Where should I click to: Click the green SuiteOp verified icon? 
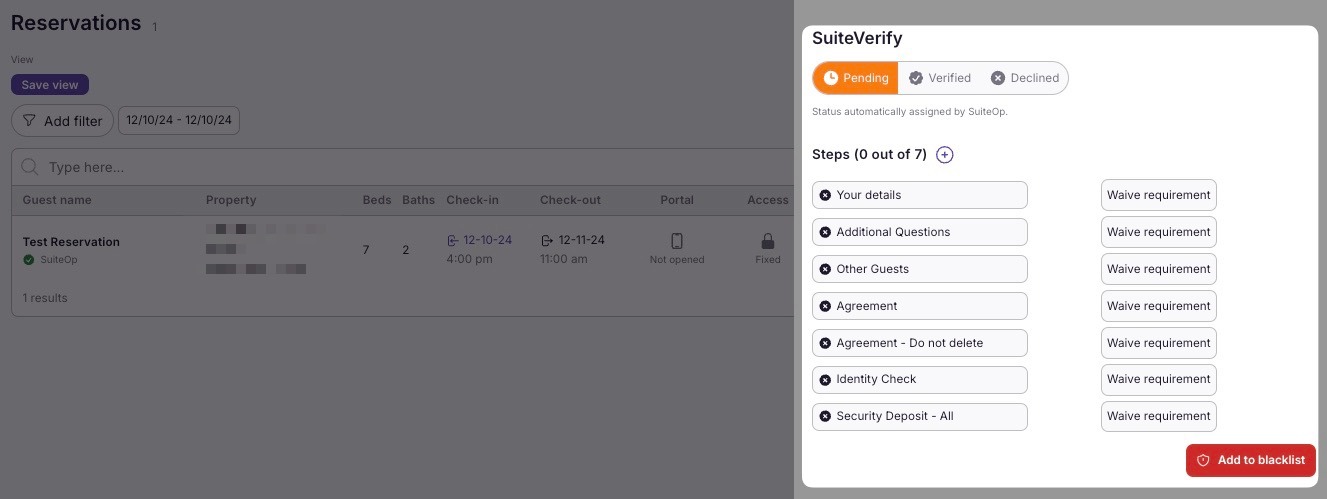pyautogui.click(x=29, y=260)
